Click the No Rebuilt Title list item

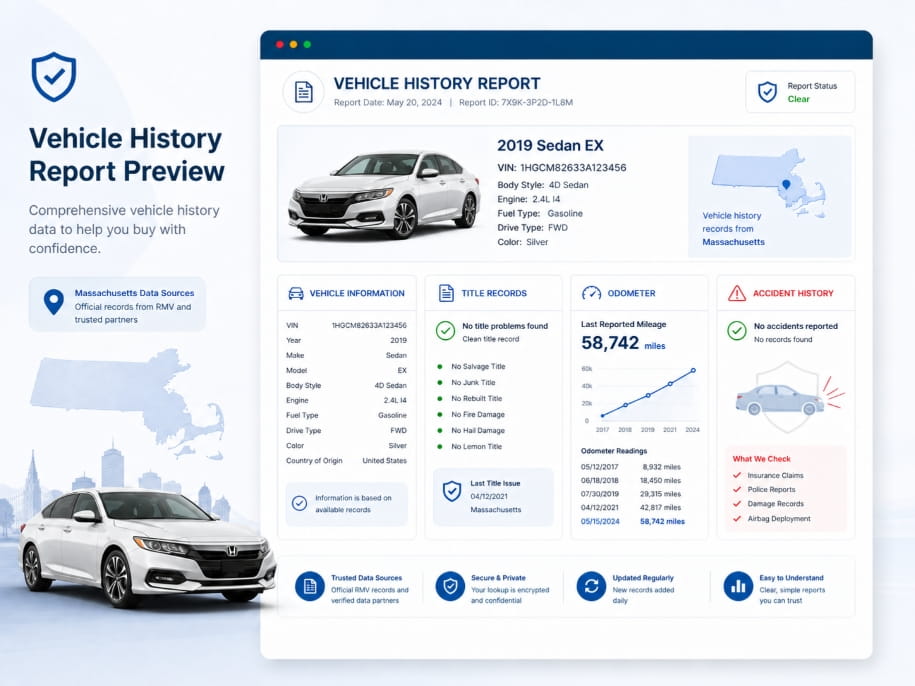pyautogui.click(x=470, y=398)
